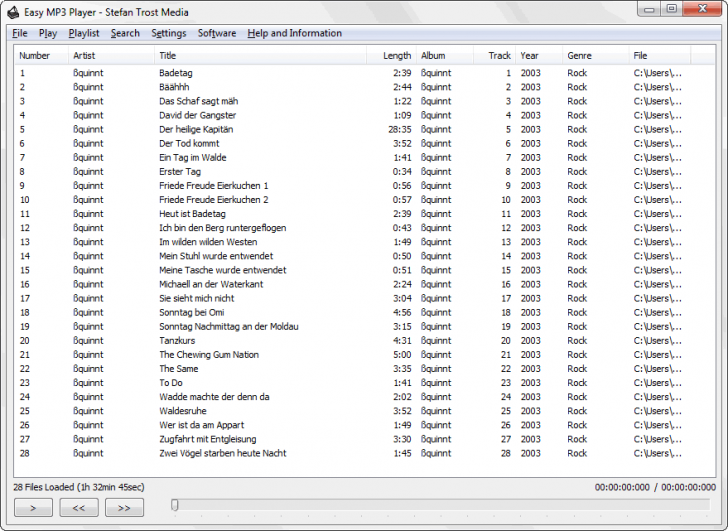Select the song Ein Tag im Walde
The width and height of the screenshot is (728, 531).
tap(193, 157)
